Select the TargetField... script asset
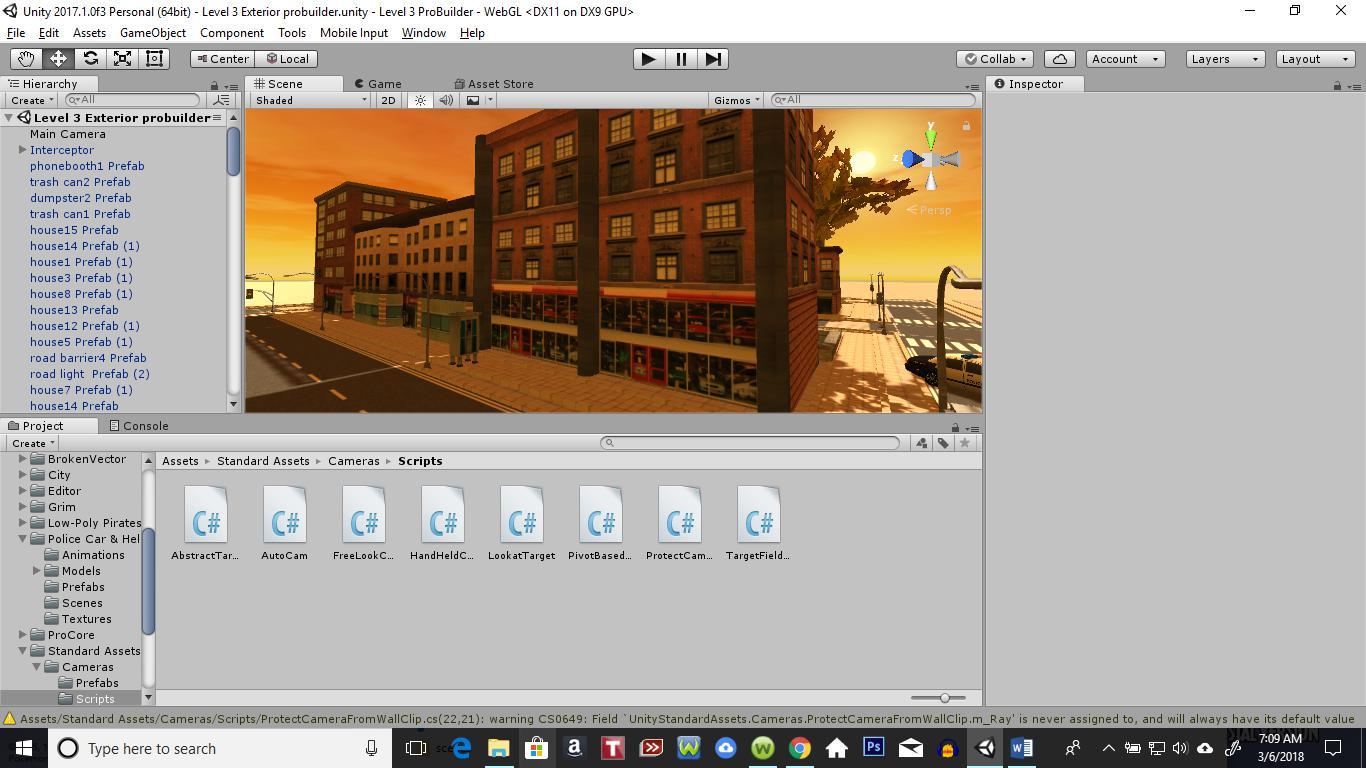1366x768 pixels. click(x=758, y=523)
